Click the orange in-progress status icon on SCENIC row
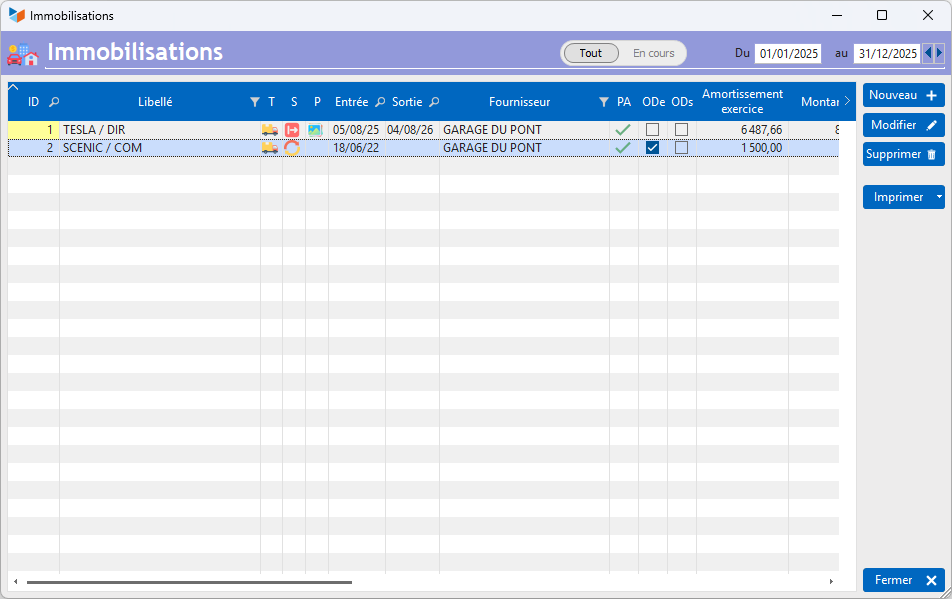Viewport: 952px width, 599px height. (x=292, y=148)
